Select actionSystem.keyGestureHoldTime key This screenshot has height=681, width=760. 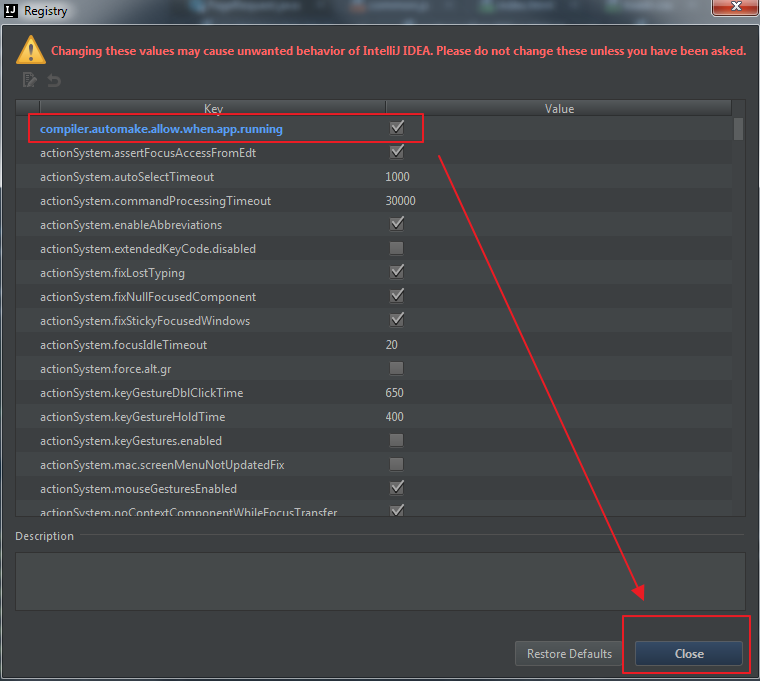point(132,417)
